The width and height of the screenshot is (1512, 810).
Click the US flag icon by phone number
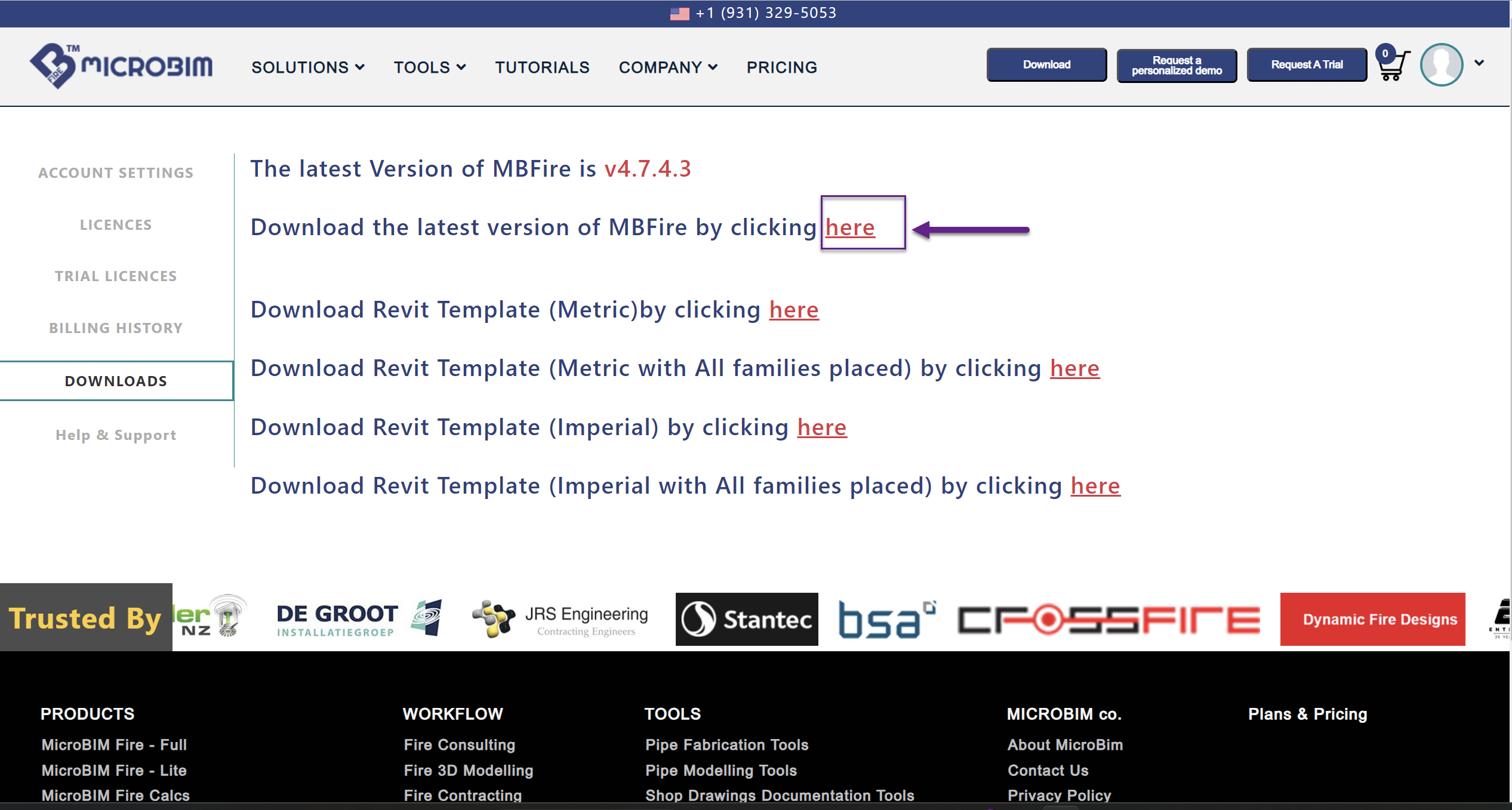(679, 13)
